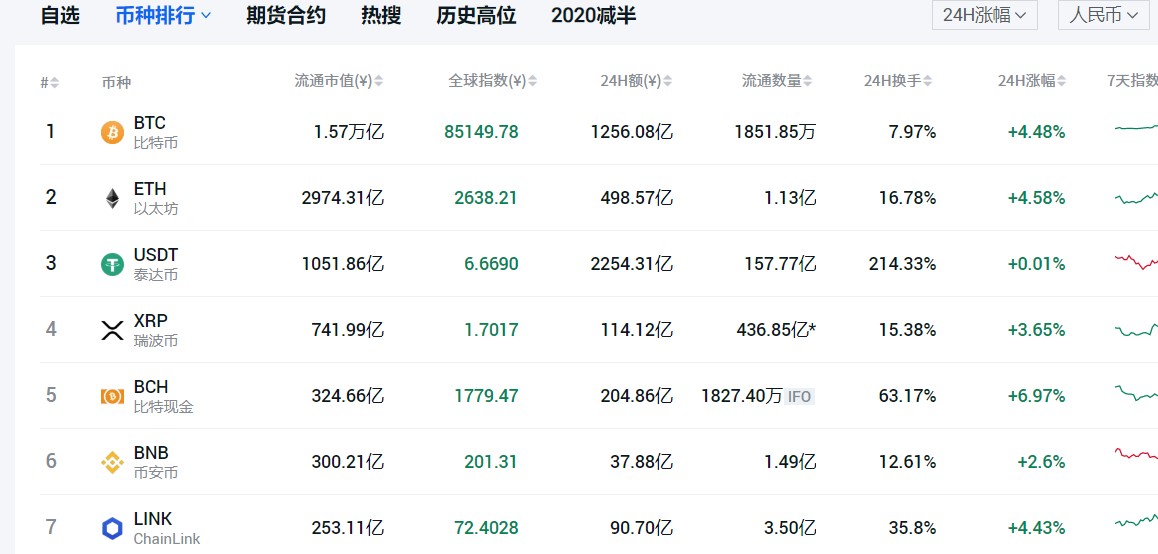The height and width of the screenshot is (554, 1158).
Task: Click the Ethereum ETH diamond icon
Action: click(x=112, y=198)
